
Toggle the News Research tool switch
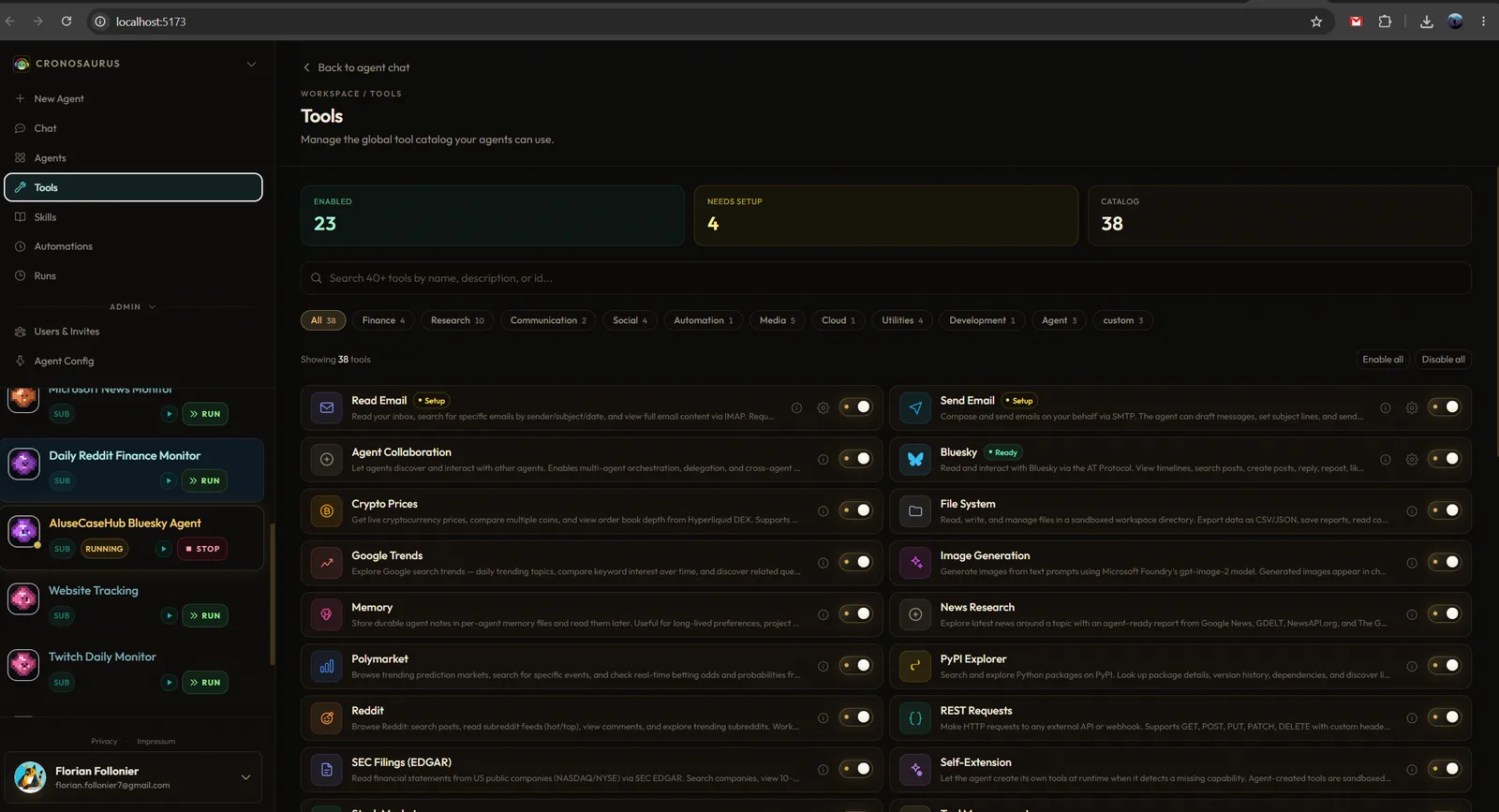[1444, 614]
